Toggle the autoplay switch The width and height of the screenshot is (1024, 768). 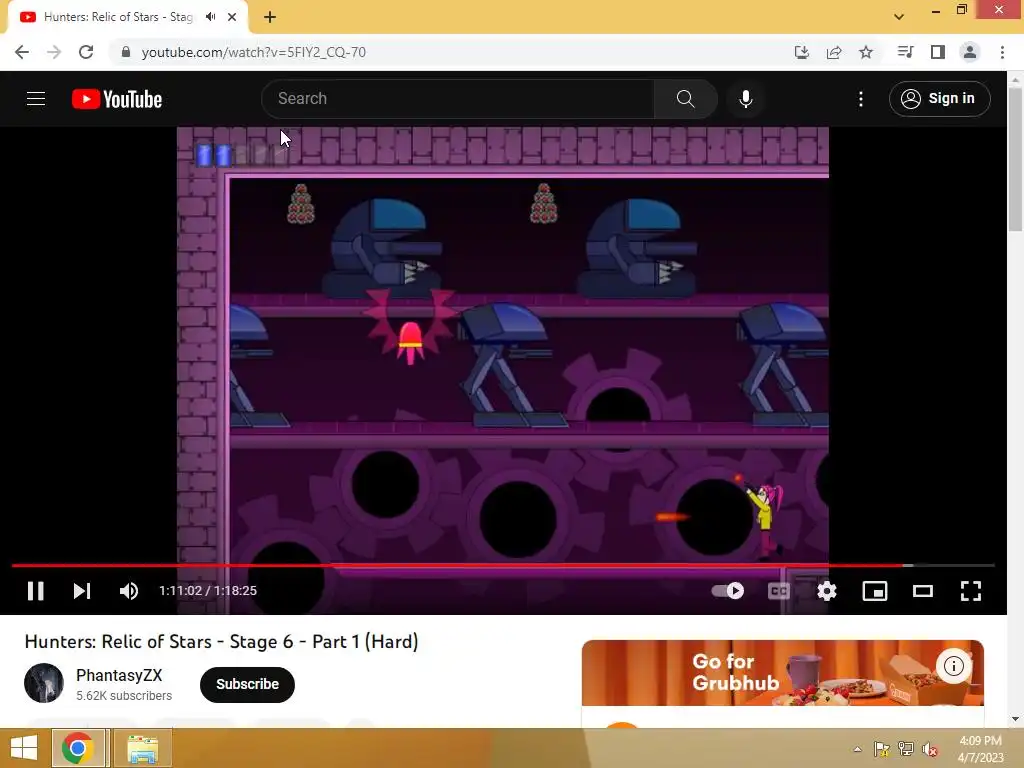(x=728, y=591)
